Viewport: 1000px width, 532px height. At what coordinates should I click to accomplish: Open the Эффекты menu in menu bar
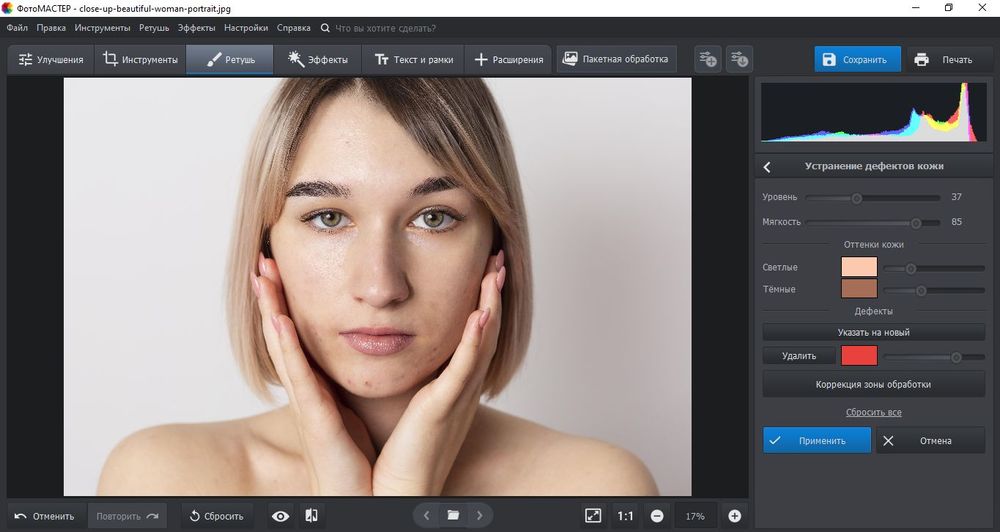click(x=196, y=28)
